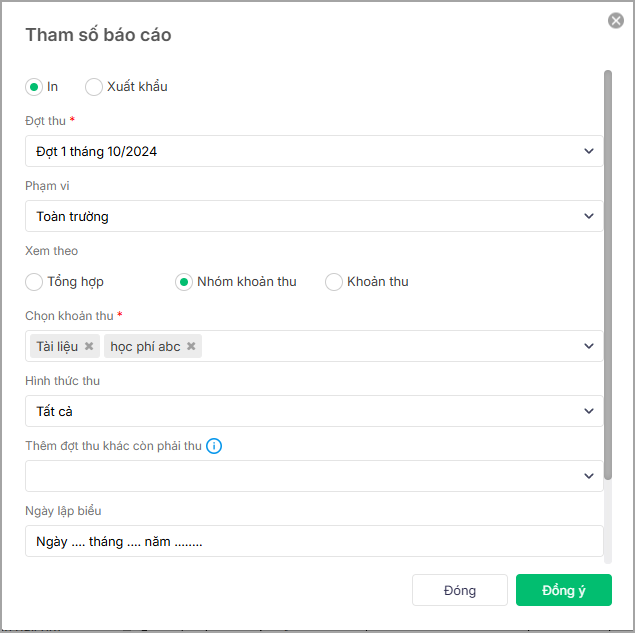Choose the Tổng hợp view option
635x633 pixels.
tap(34, 282)
